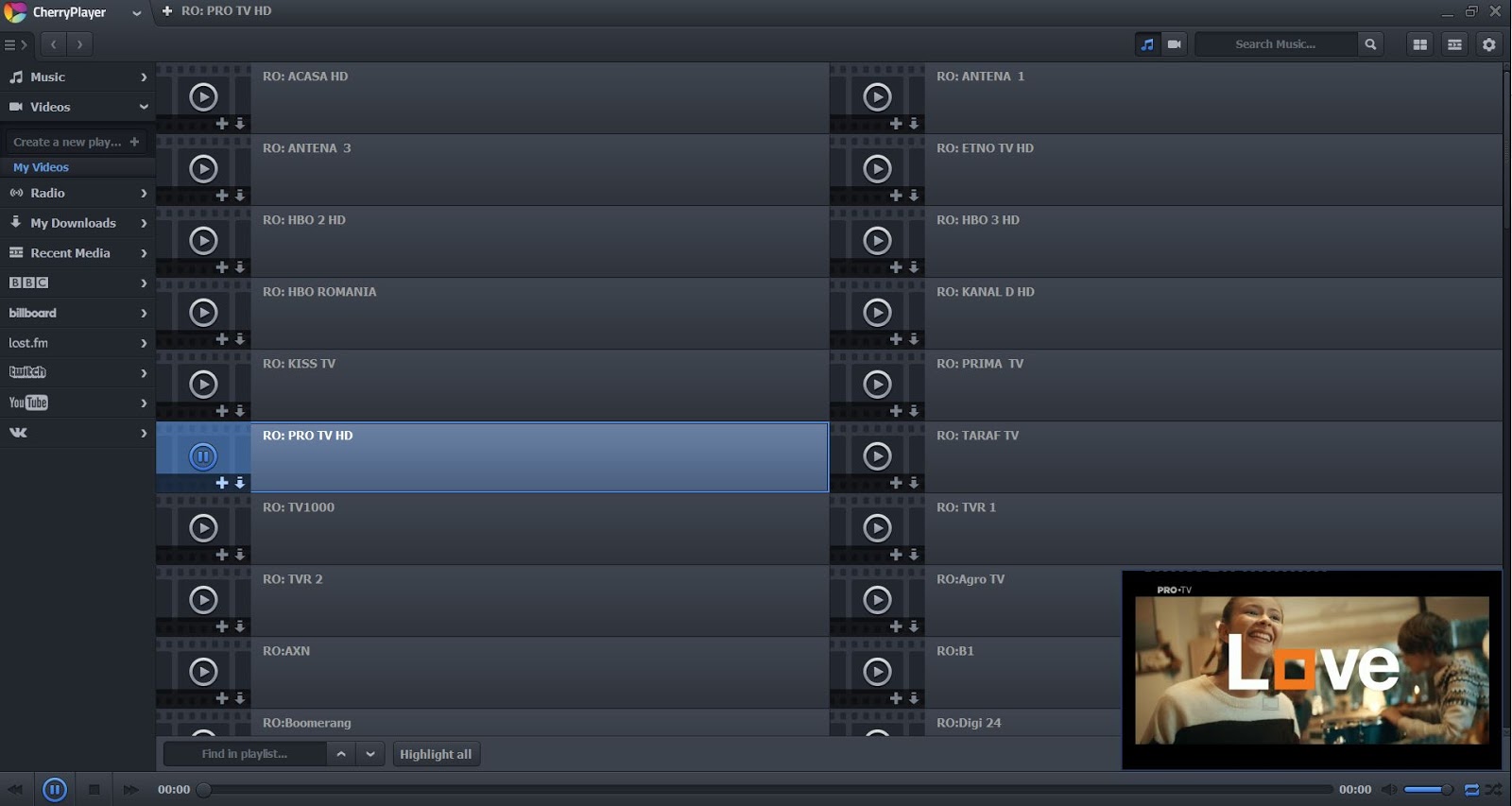Click the search magnifier button
This screenshot has height=806, width=1512.
click(1370, 44)
